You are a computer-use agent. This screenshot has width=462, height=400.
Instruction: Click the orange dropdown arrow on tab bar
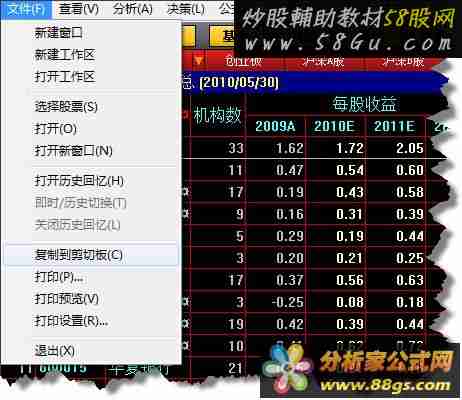tap(199, 61)
